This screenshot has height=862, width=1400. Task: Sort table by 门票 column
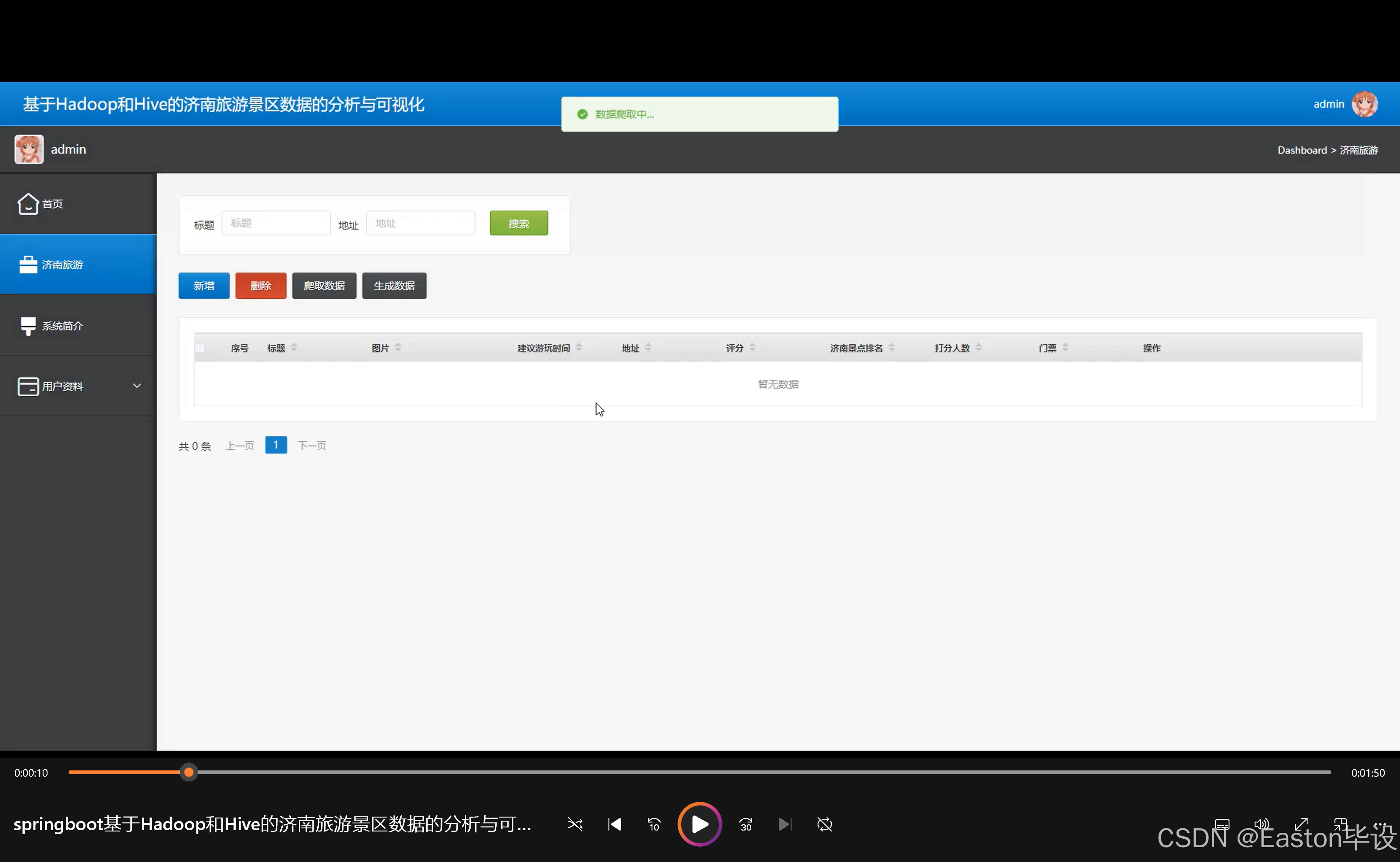[1065, 347]
